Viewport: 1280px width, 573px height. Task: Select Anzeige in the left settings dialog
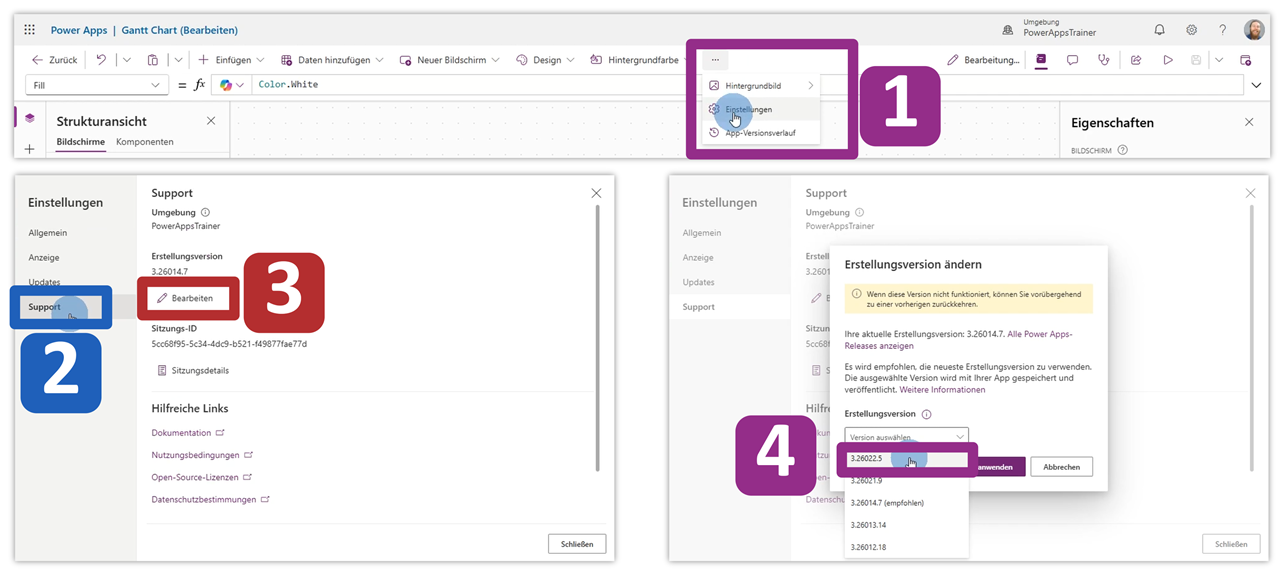click(44, 258)
